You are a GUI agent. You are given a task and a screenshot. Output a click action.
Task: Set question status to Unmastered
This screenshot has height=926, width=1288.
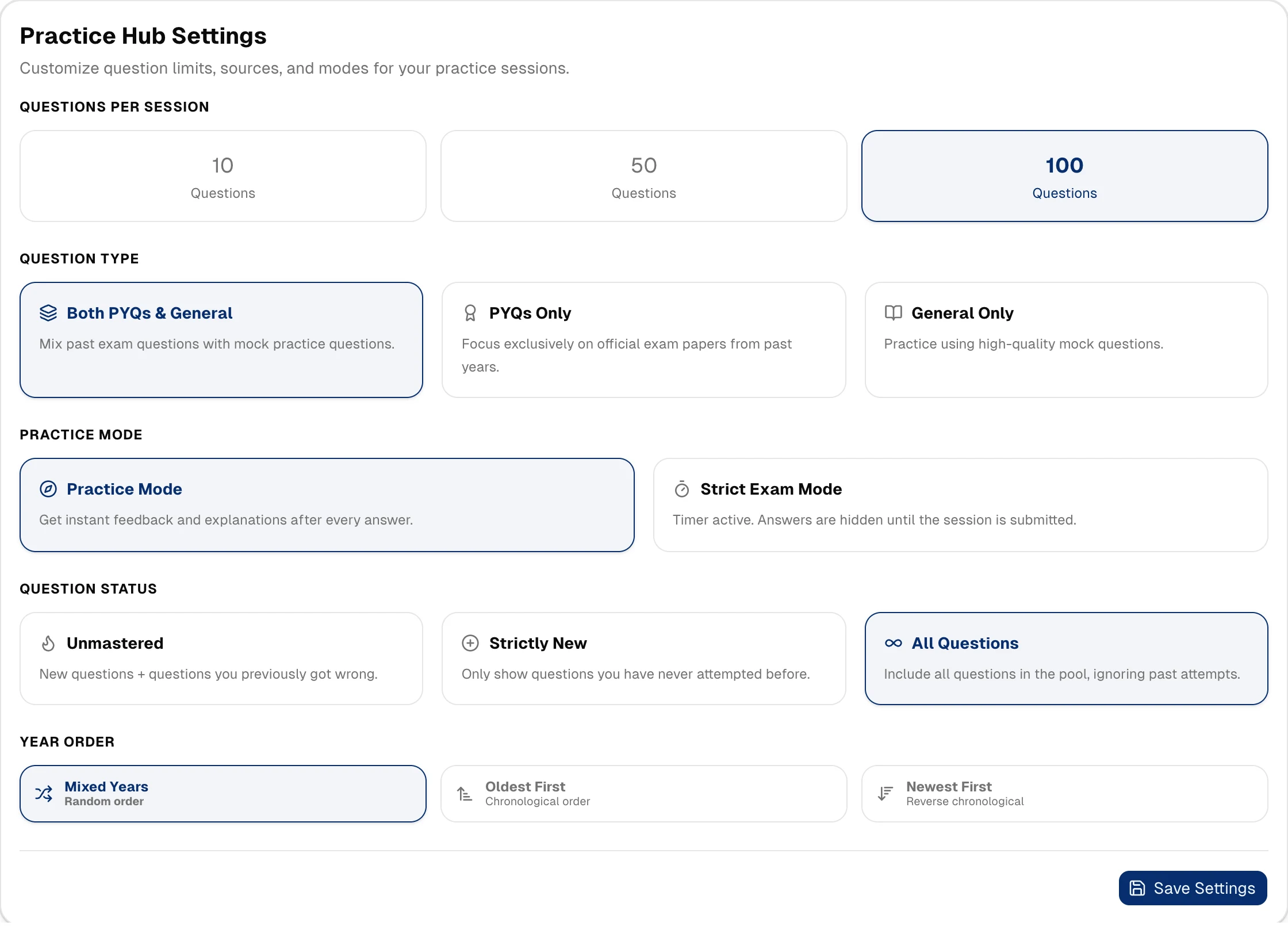(221, 659)
